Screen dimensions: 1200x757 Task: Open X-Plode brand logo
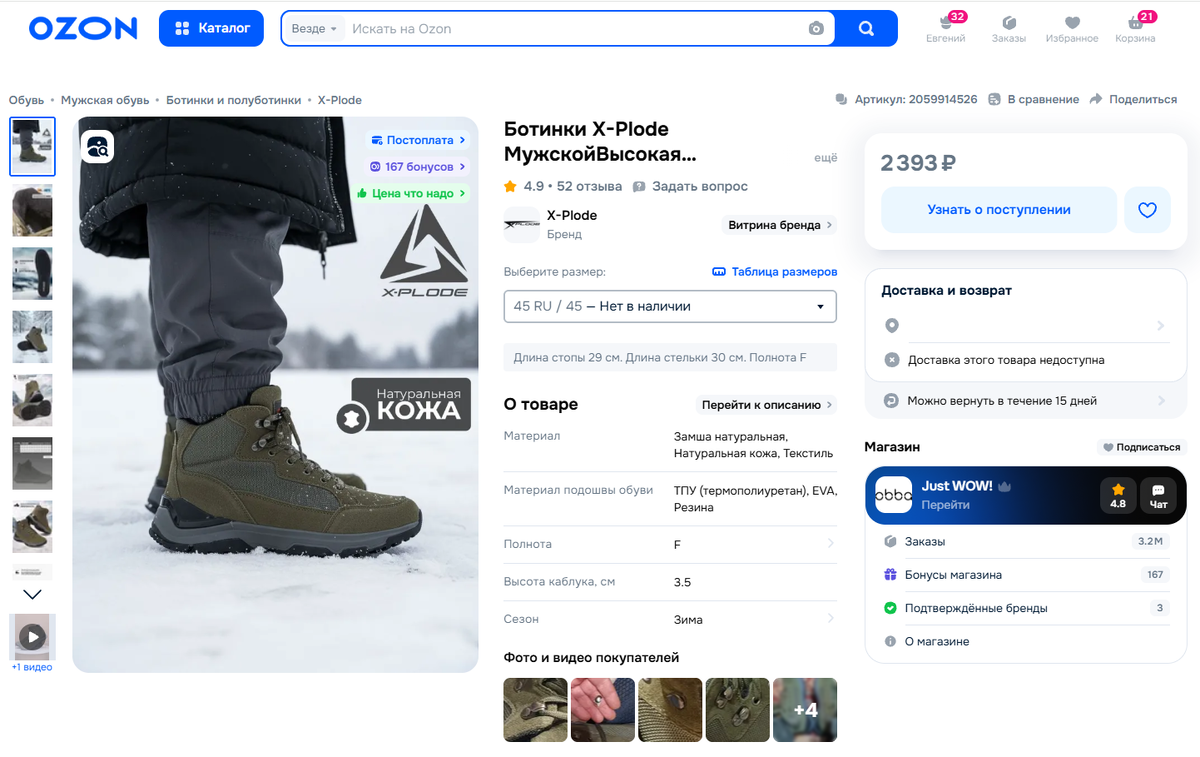coord(521,224)
